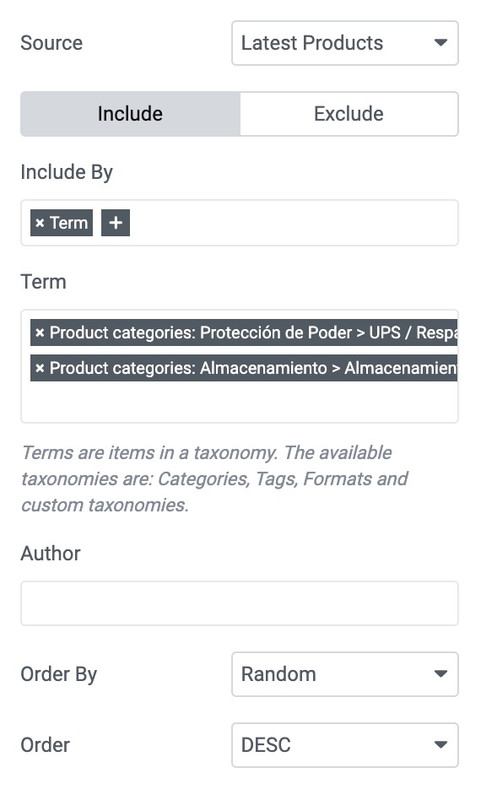Remove the Term tag from Include By
Image resolution: width=481 pixels, height=800 pixels.
(40, 223)
